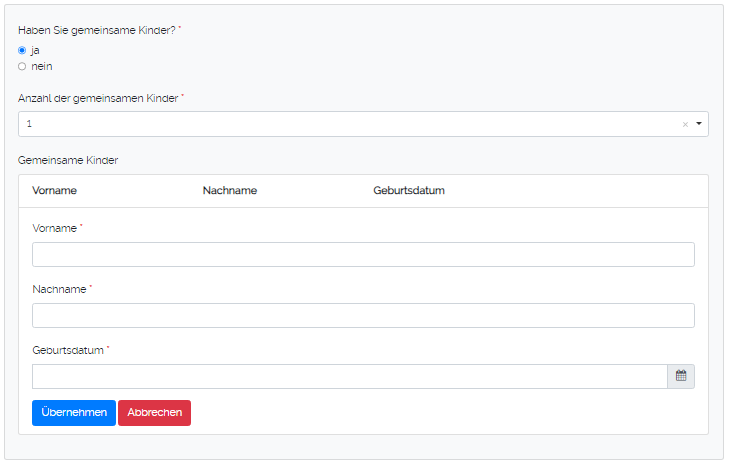Click the Nachname column header

click(x=230, y=191)
